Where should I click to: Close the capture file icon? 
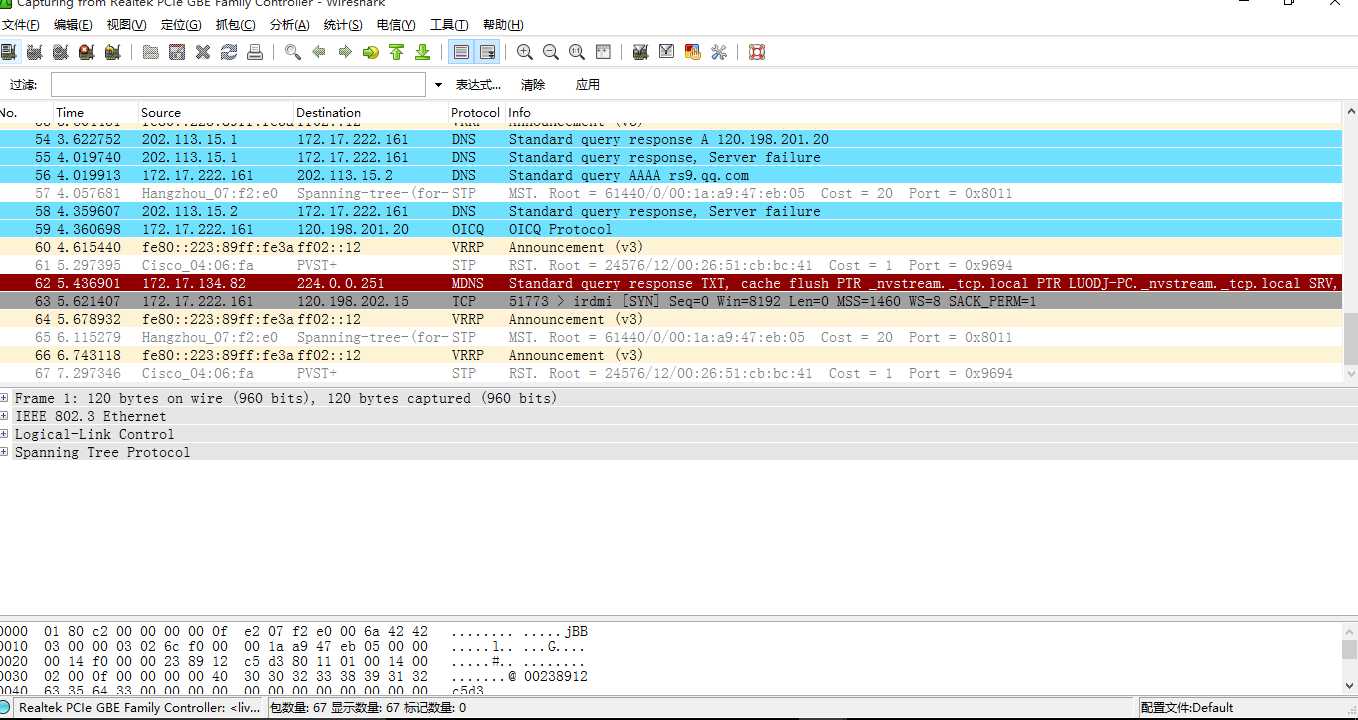(x=203, y=52)
